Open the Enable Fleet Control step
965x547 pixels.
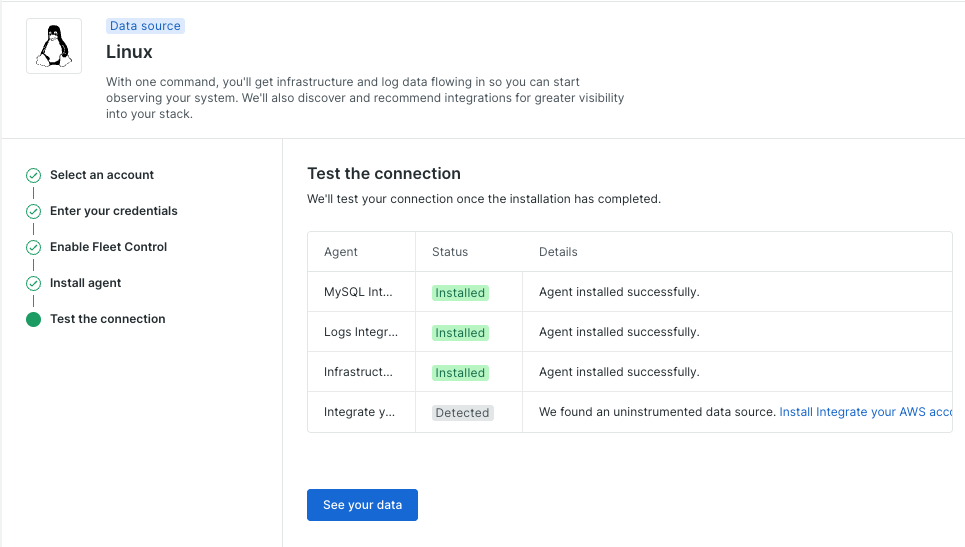tap(109, 247)
